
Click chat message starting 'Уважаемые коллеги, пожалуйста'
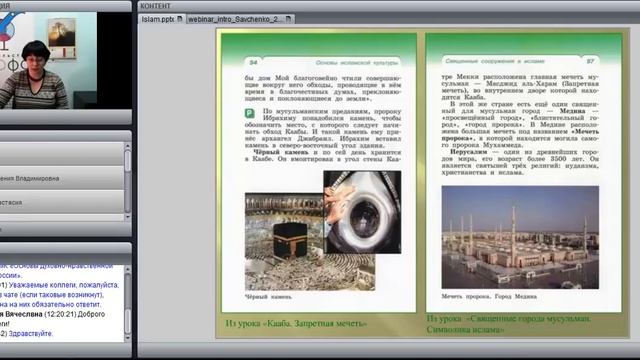click(64, 285)
